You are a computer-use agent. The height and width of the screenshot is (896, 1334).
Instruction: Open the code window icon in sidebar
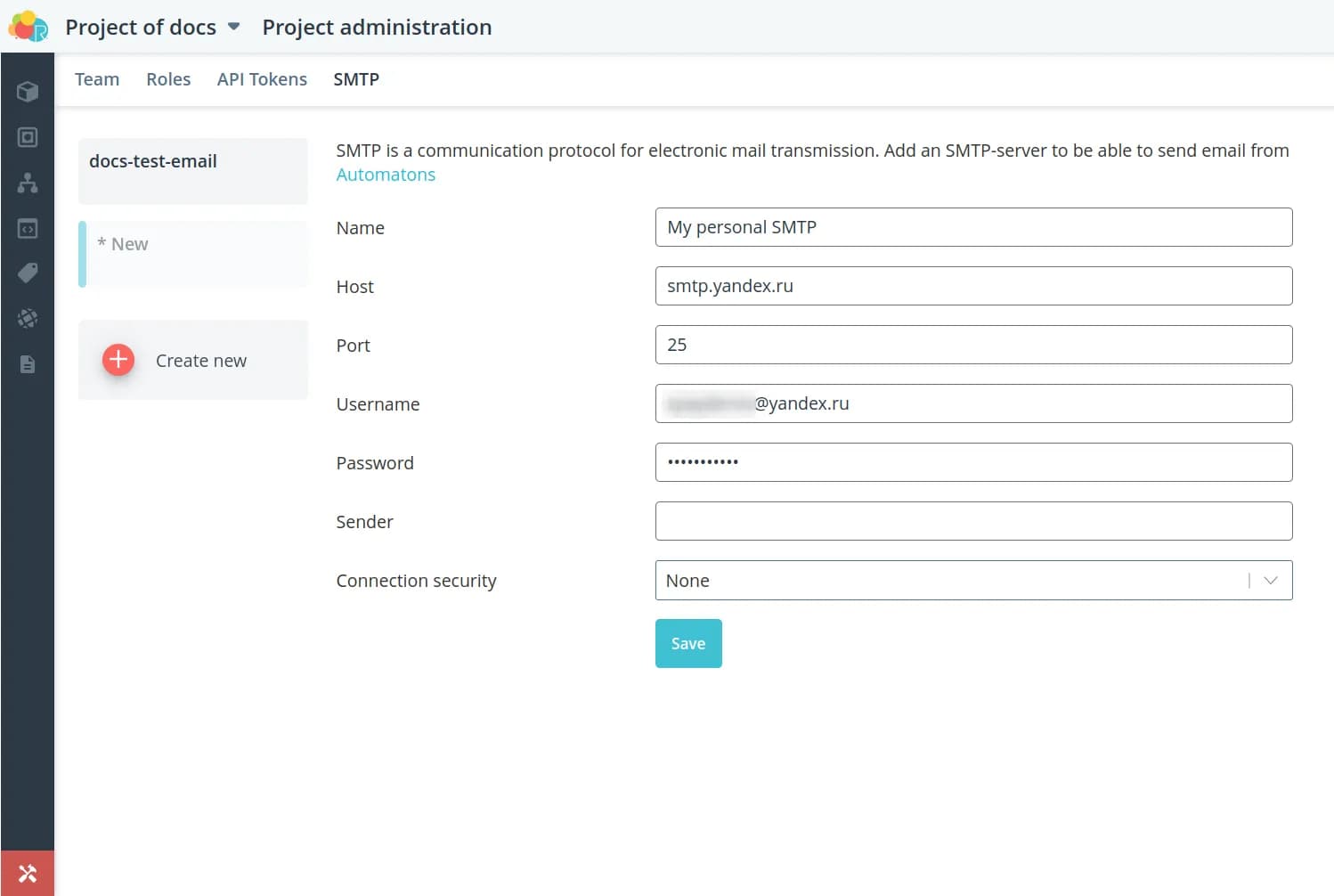(x=28, y=229)
